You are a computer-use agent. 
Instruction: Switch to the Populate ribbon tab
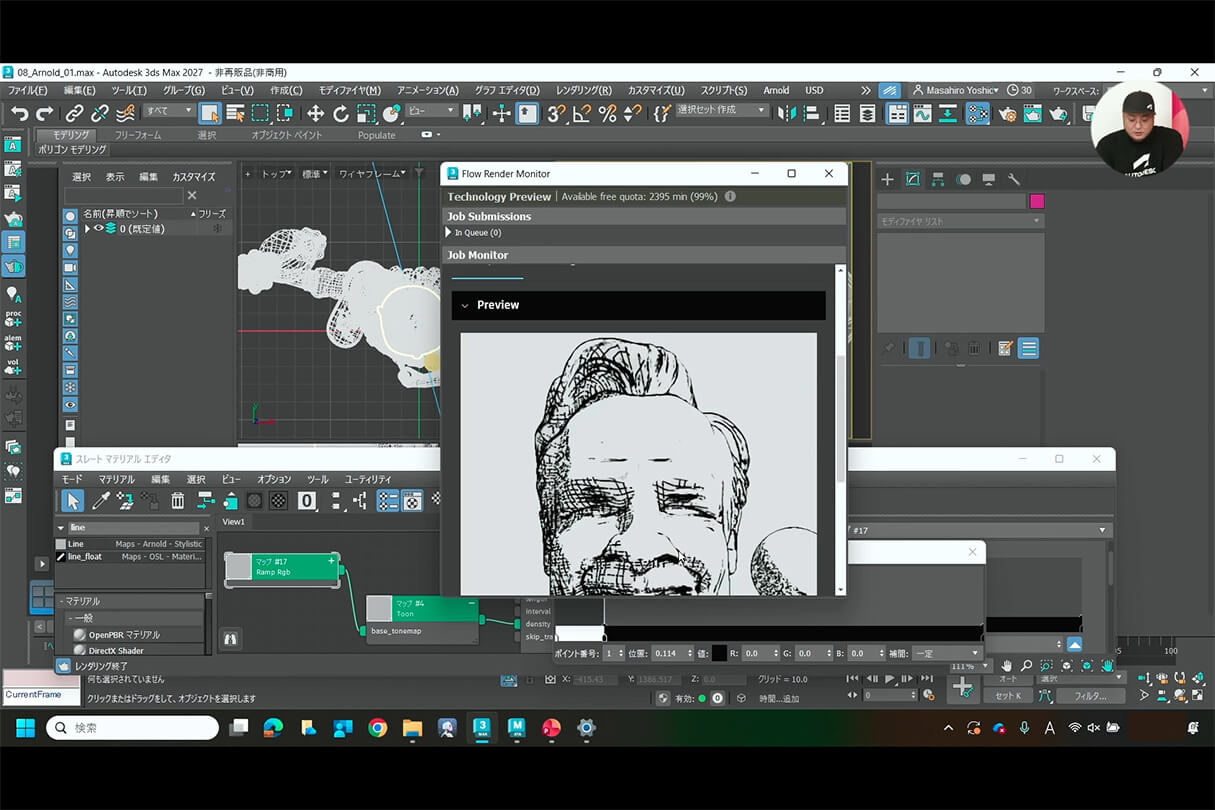pos(376,135)
